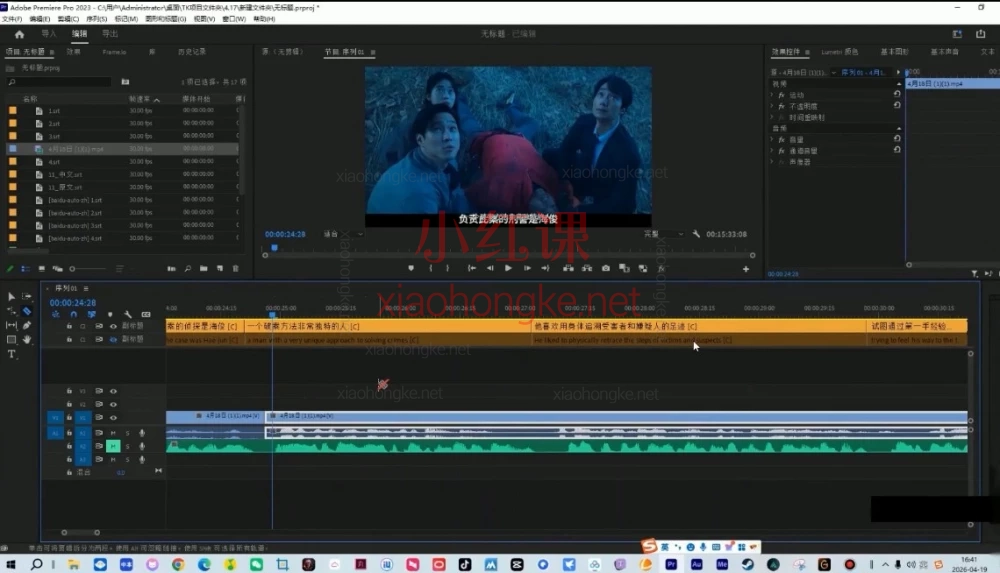The width and height of the screenshot is (1000, 573).
Task: Click the Lift button in Program monitor
Action: click(x=568, y=269)
